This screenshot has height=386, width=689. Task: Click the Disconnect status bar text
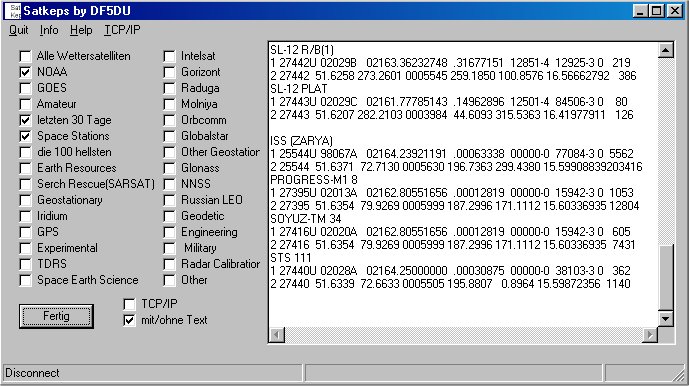(x=32, y=373)
